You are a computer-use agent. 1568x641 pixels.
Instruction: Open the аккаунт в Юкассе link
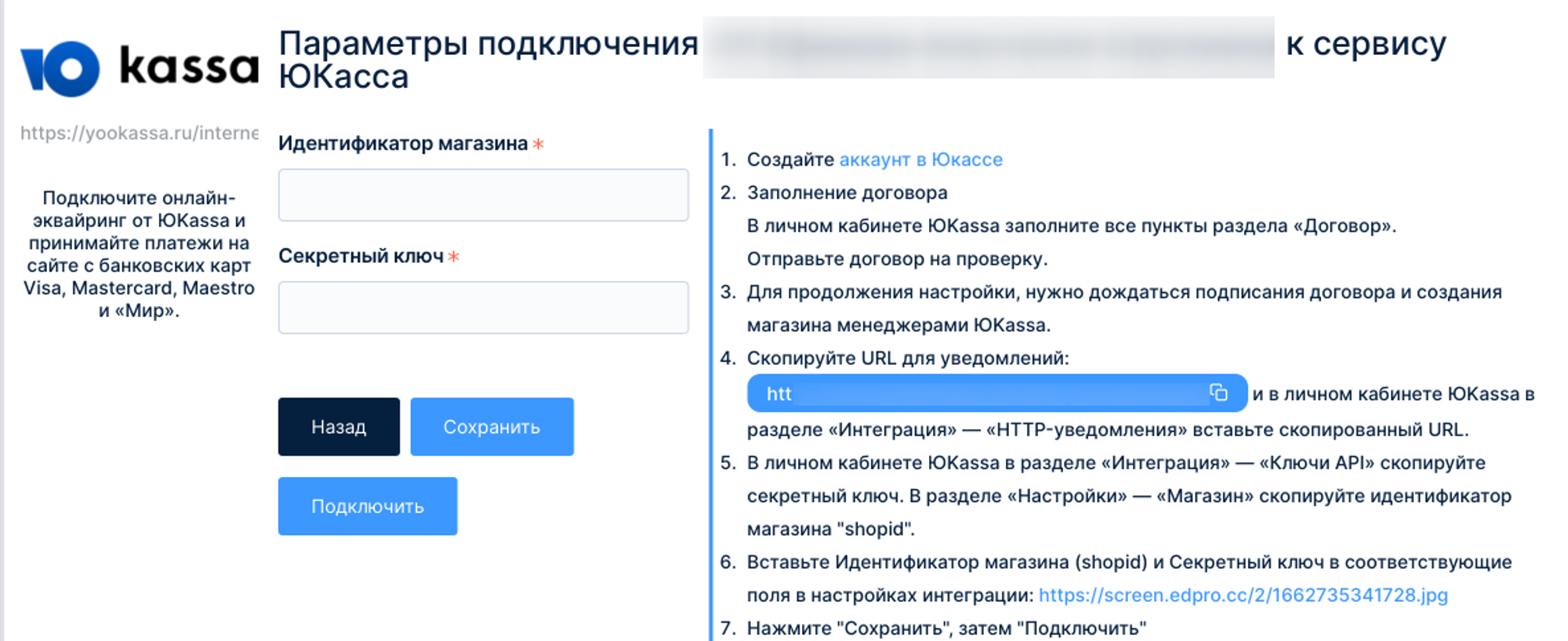pos(921,159)
